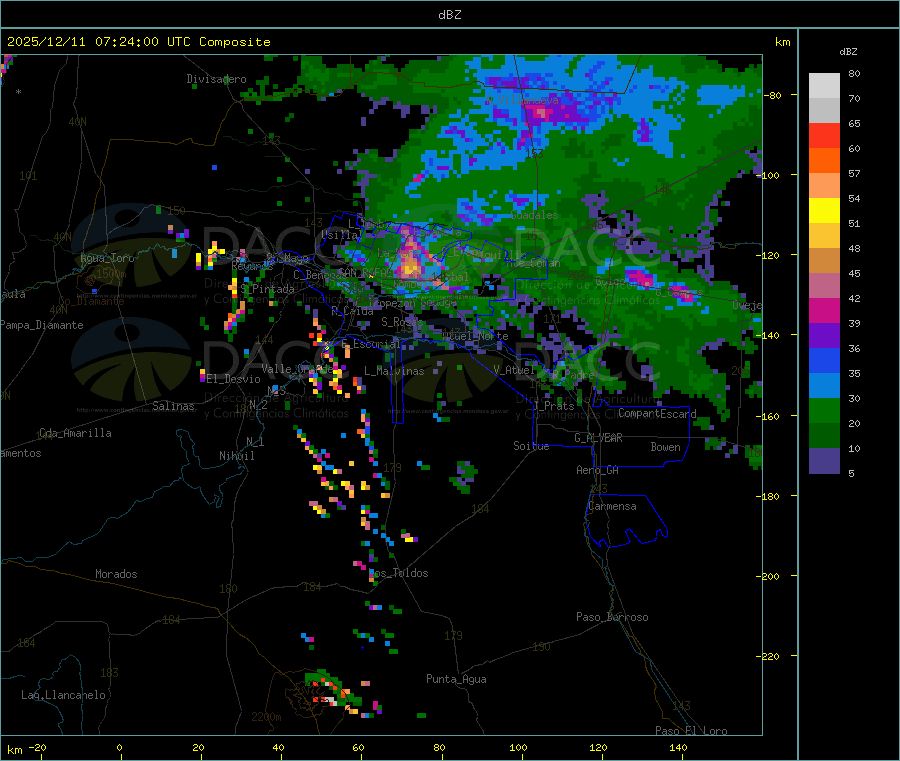The width and height of the screenshot is (900, 761).
Task: Click the Guadales location label
Action: (x=534, y=215)
